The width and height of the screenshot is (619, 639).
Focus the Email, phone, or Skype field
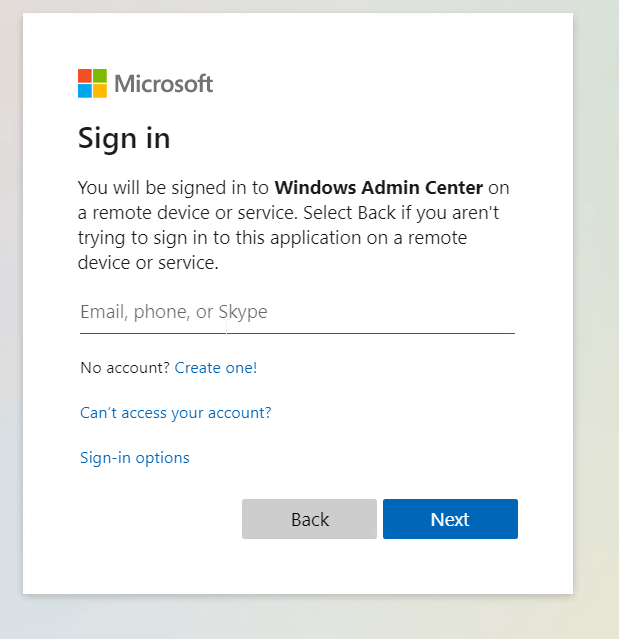point(297,312)
